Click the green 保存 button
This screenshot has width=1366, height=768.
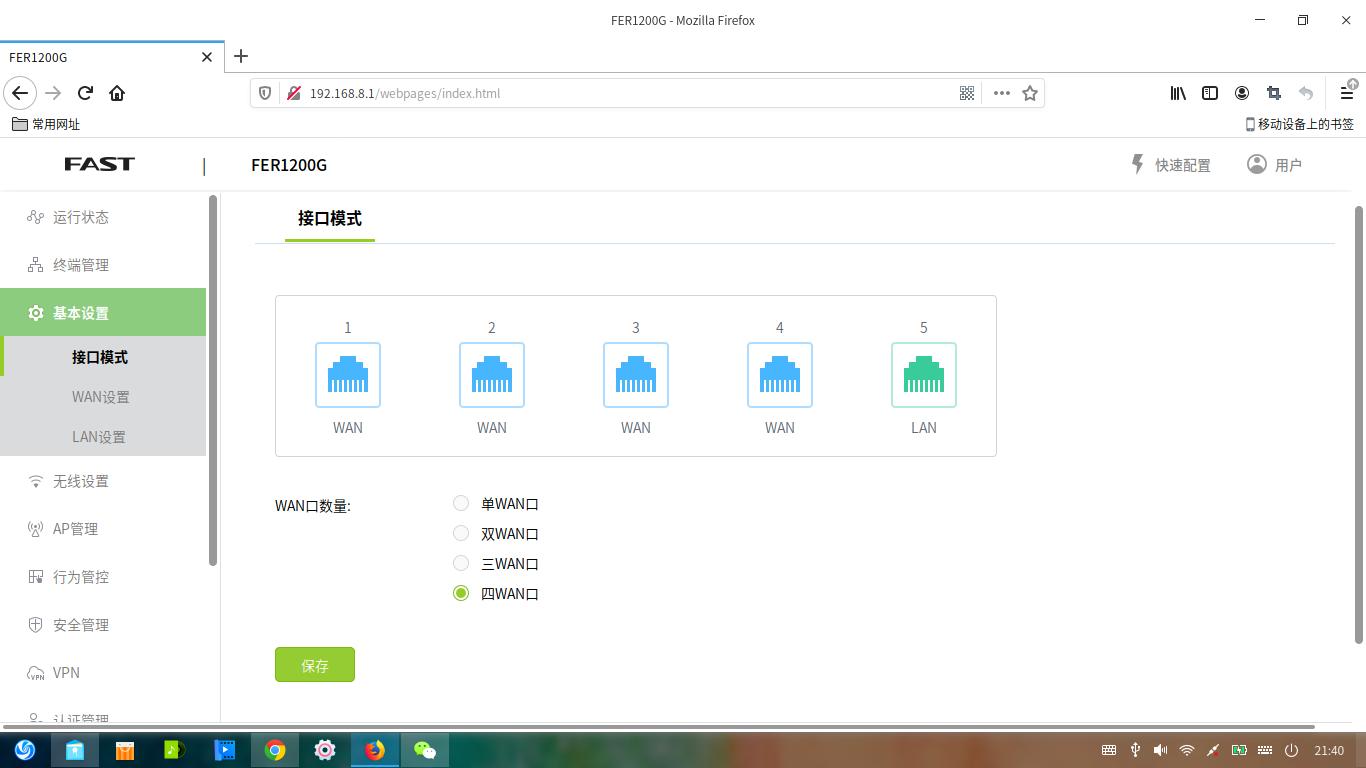coord(315,665)
